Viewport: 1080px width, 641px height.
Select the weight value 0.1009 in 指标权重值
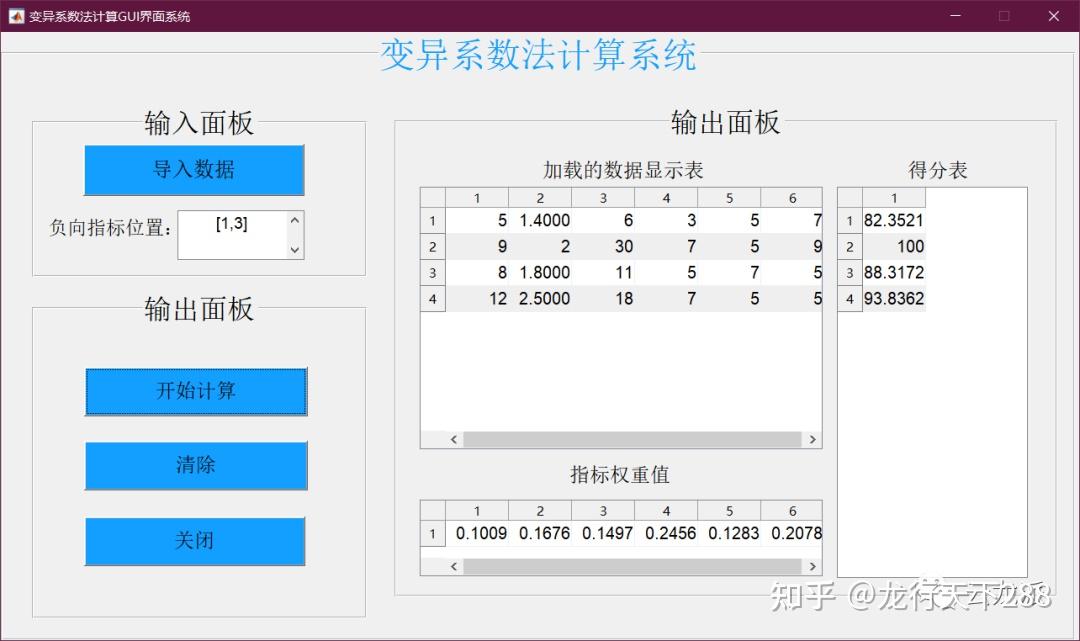(x=480, y=533)
